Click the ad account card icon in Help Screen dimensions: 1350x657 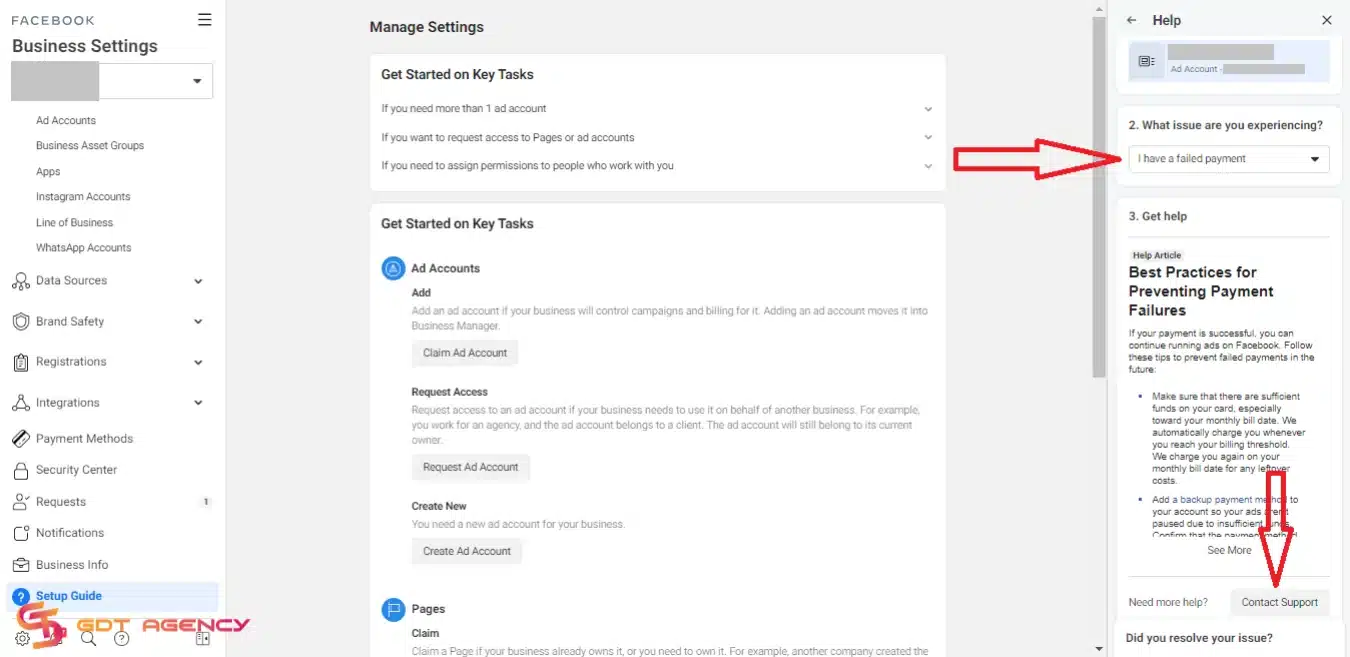tap(1147, 61)
